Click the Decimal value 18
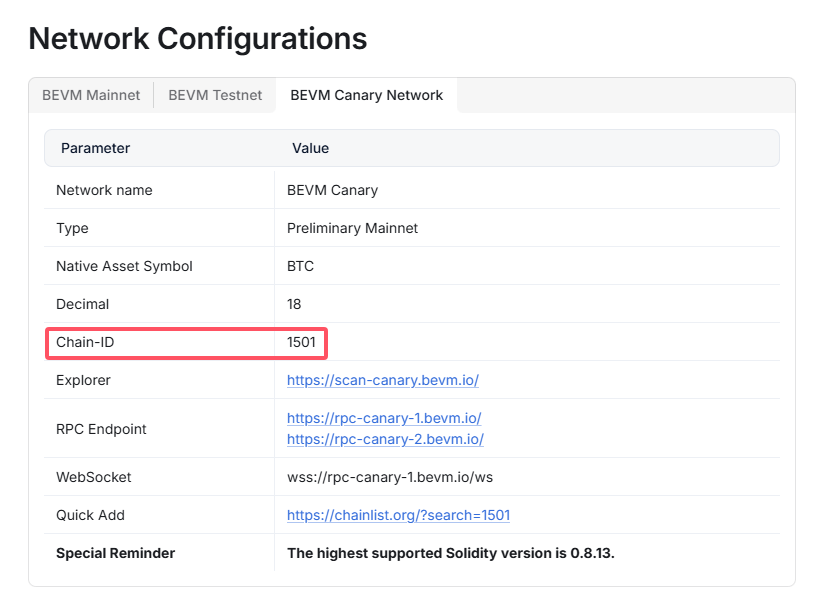 (294, 304)
